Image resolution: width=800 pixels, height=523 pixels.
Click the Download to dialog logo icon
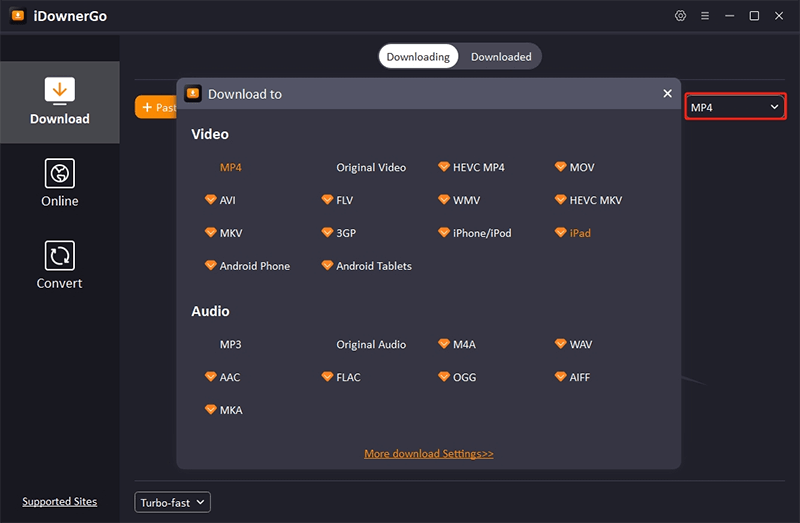tap(193, 93)
